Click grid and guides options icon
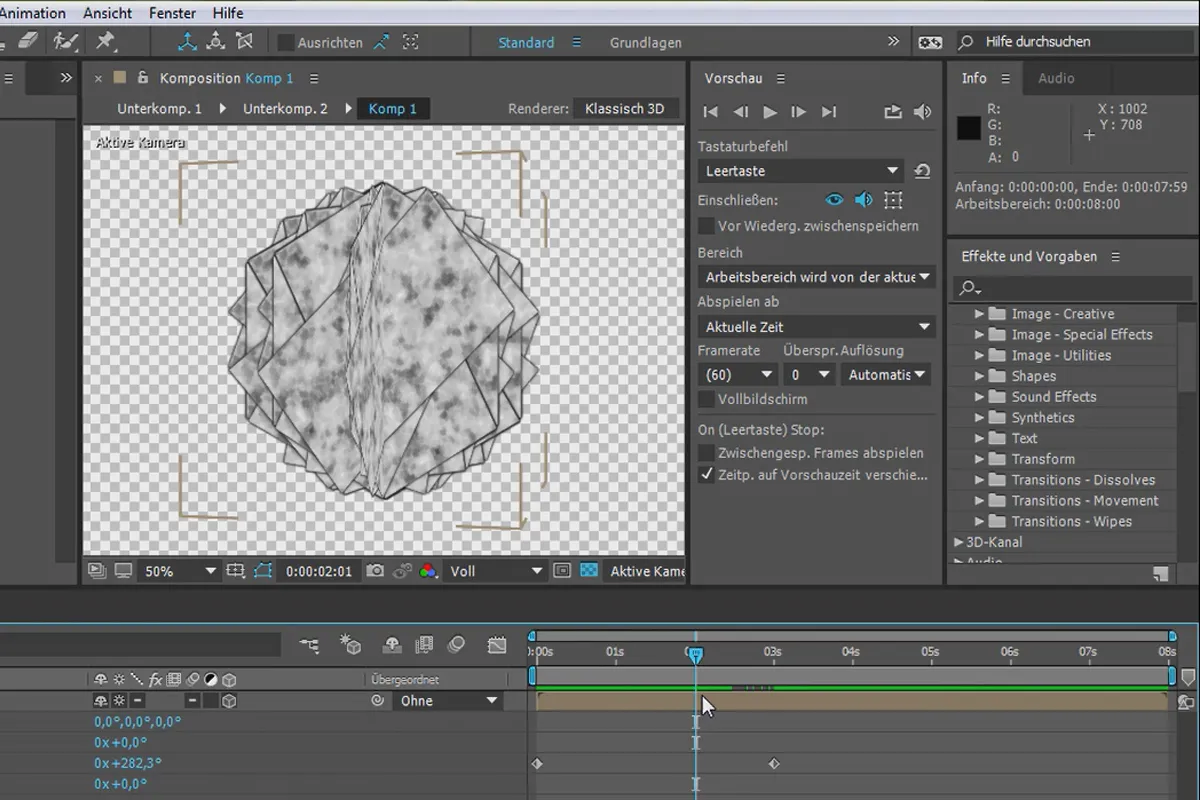The height and width of the screenshot is (800, 1200). (235, 571)
